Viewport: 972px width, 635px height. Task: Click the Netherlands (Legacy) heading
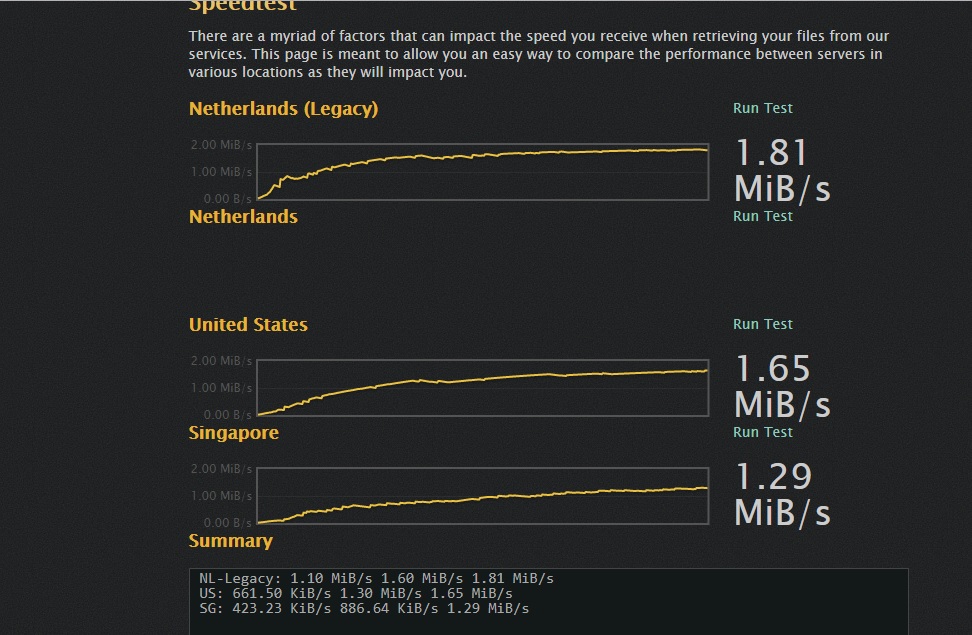click(283, 109)
